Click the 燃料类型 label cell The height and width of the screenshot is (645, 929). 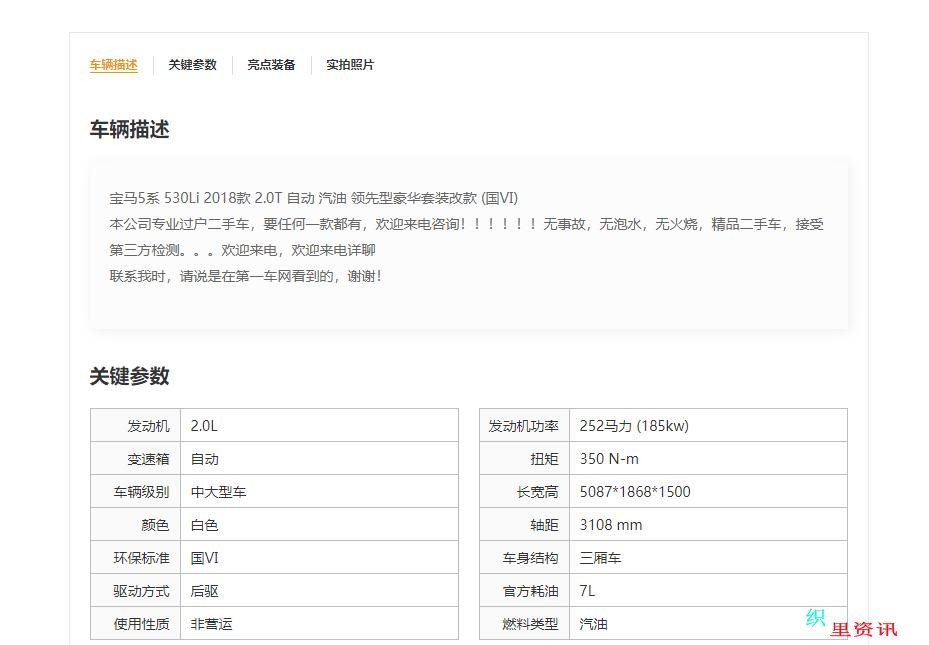[524, 623]
